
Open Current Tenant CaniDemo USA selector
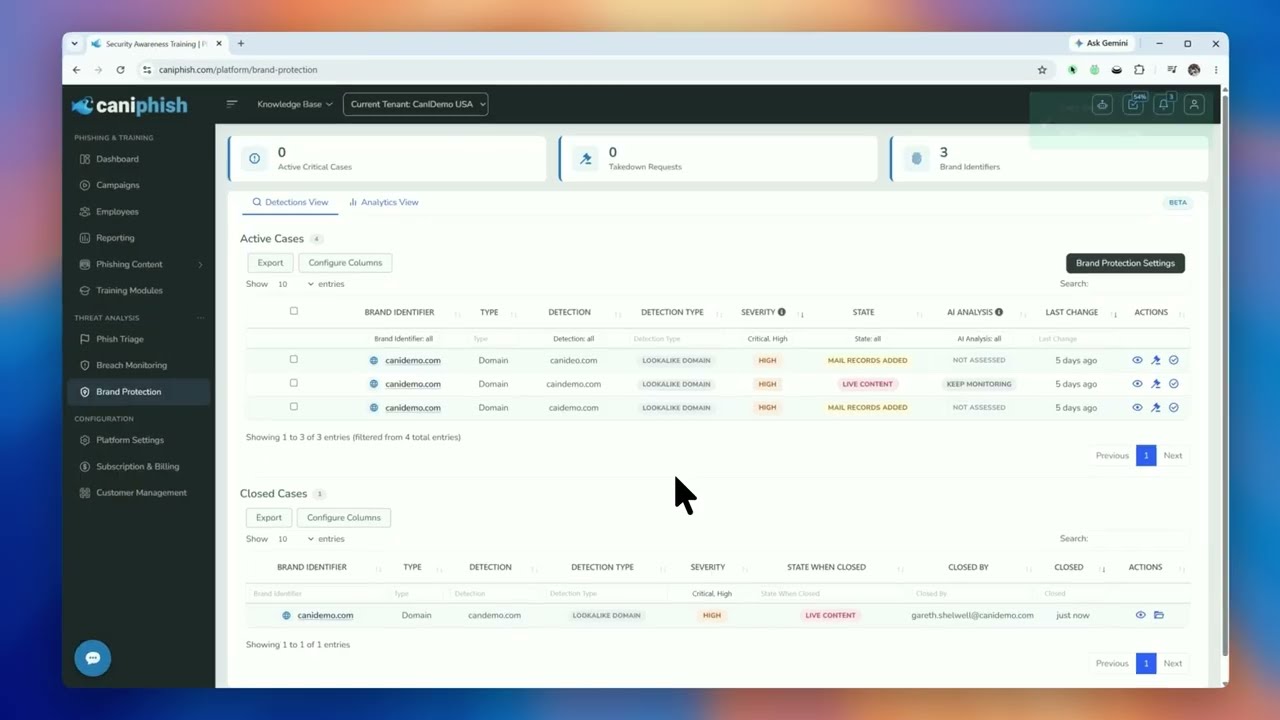[x=415, y=104]
